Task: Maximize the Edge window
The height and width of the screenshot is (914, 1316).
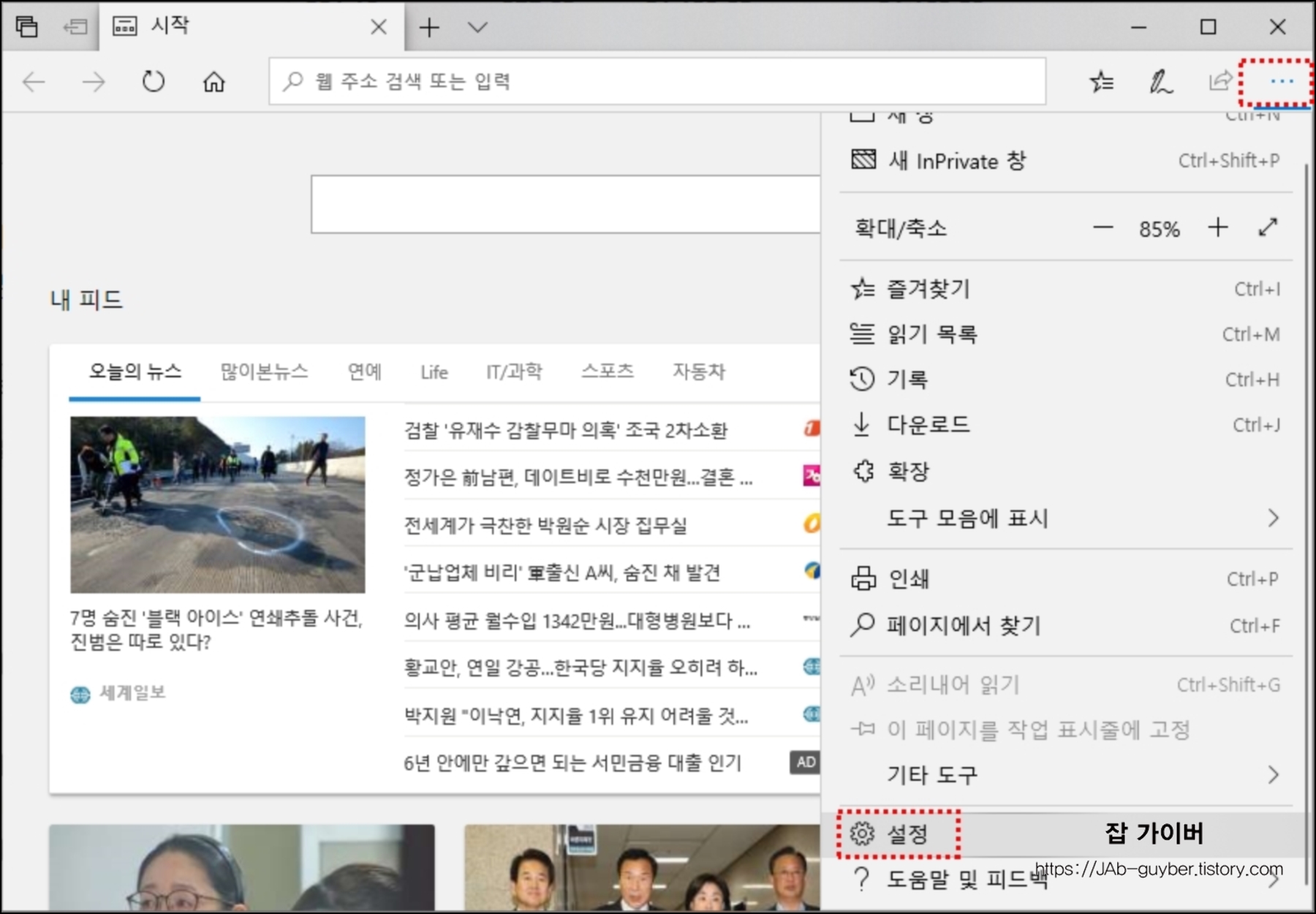Action: pos(1209,27)
